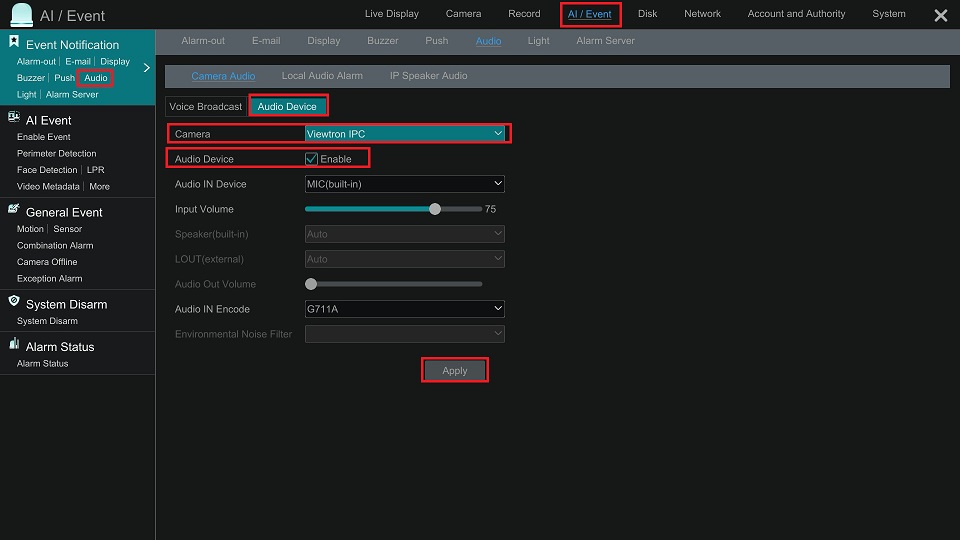The height and width of the screenshot is (540, 960).
Task: Click the alarm siren icon beside AI / Event title
Action: (21, 15)
